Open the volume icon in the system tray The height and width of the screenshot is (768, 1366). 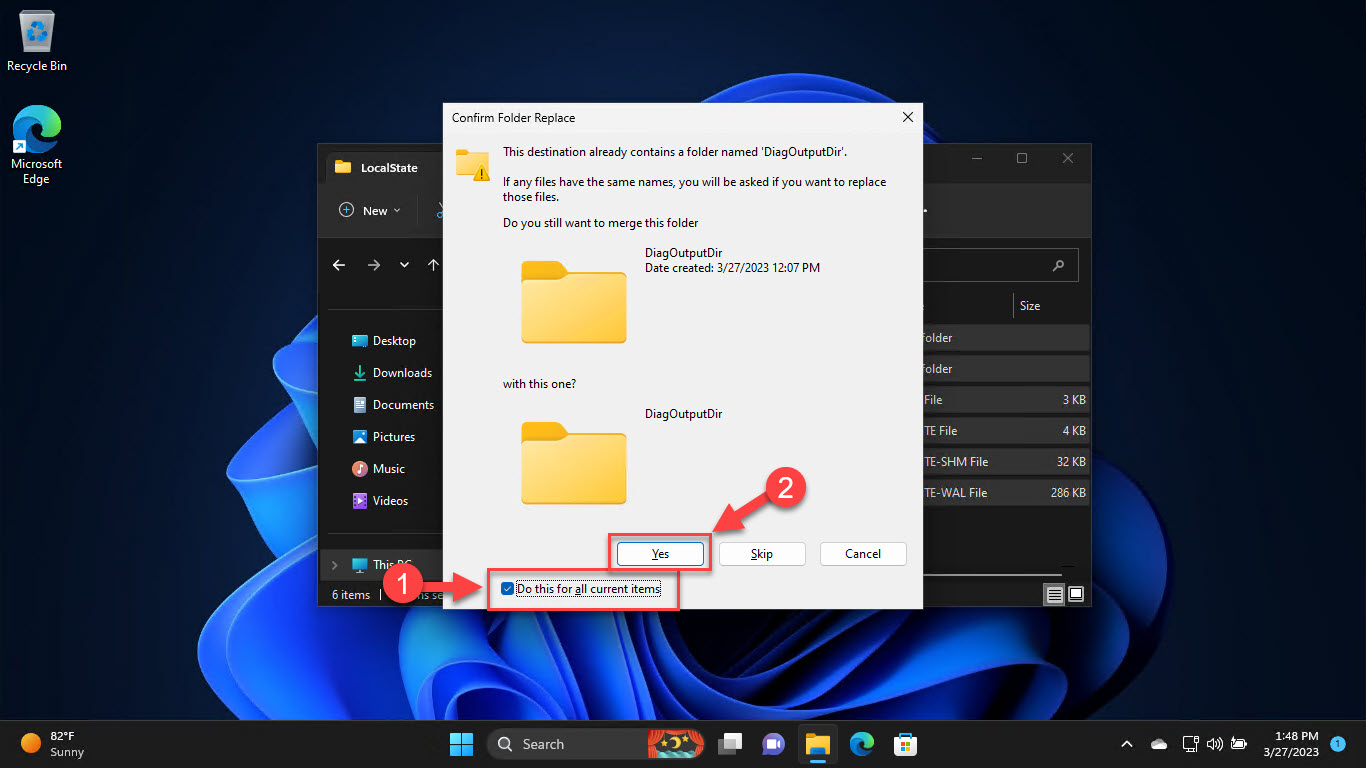coord(1214,744)
